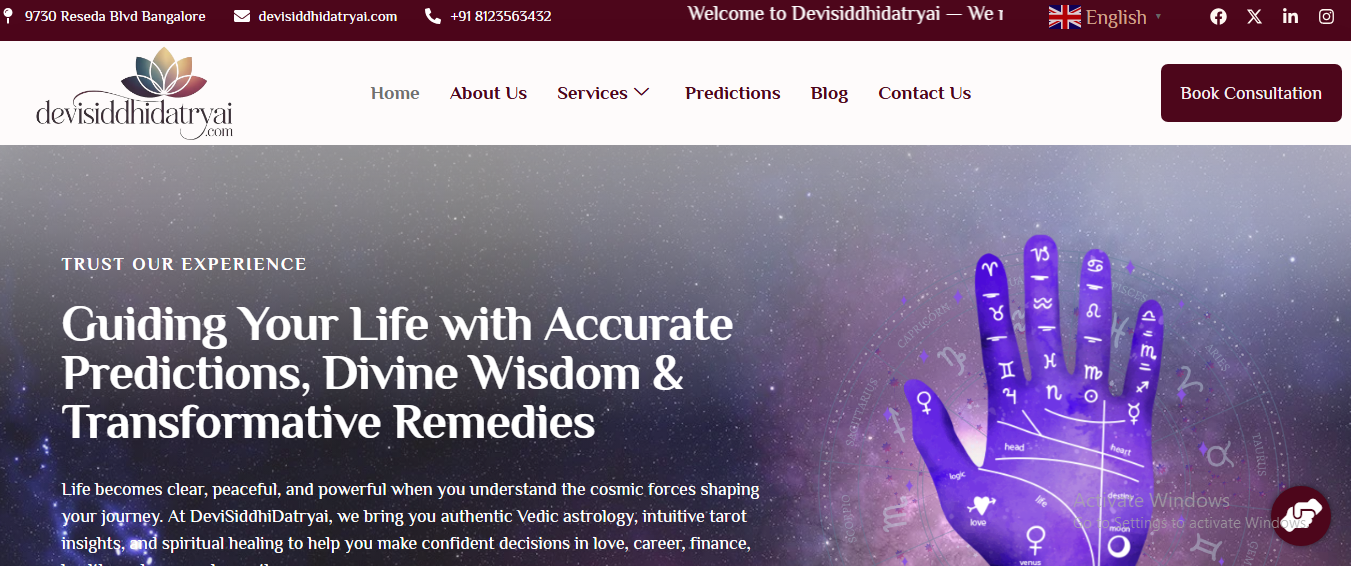Click the location pin icon
Viewport: 1351px width, 566px height.
[9, 16]
